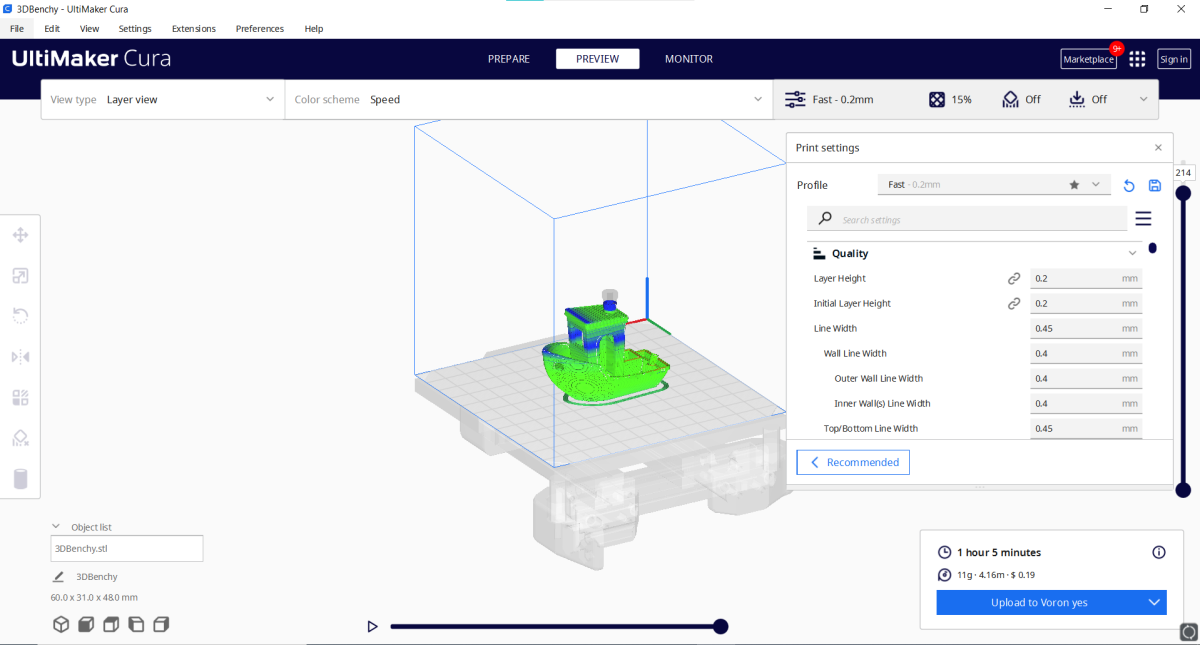The image size is (1200, 645).
Task: Edit the Line Width value field
Action: (x=1086, y=329)
